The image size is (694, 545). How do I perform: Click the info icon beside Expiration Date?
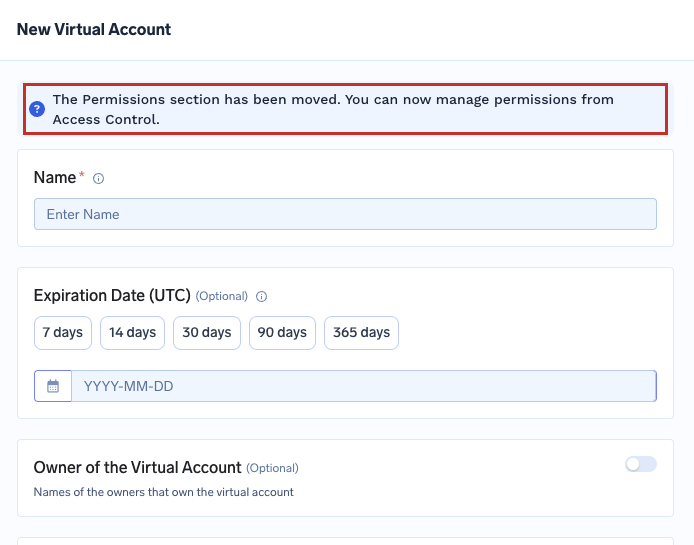262,297
